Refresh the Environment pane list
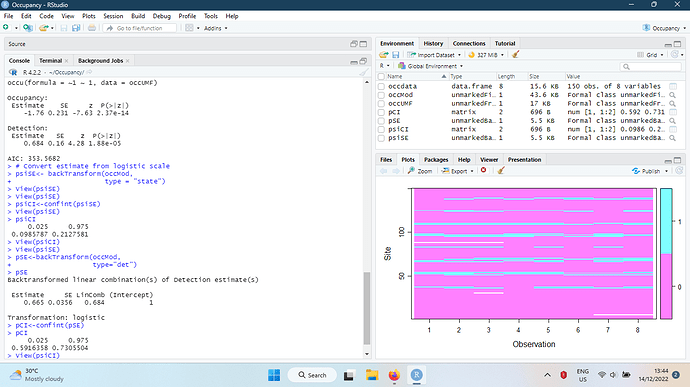Viewport: 690px width, 387px height. 675,55
